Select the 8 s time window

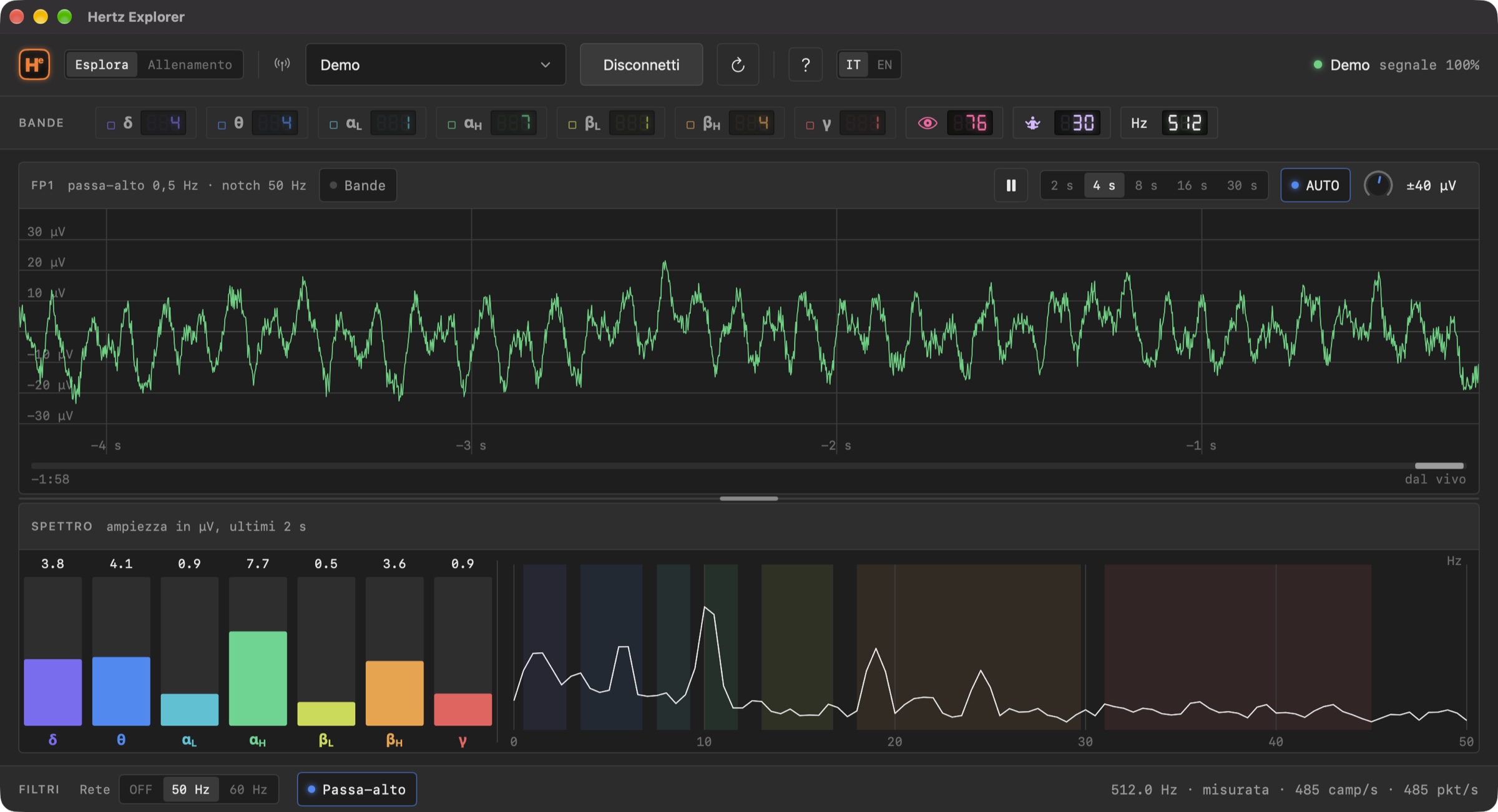tap(1146, 185)
